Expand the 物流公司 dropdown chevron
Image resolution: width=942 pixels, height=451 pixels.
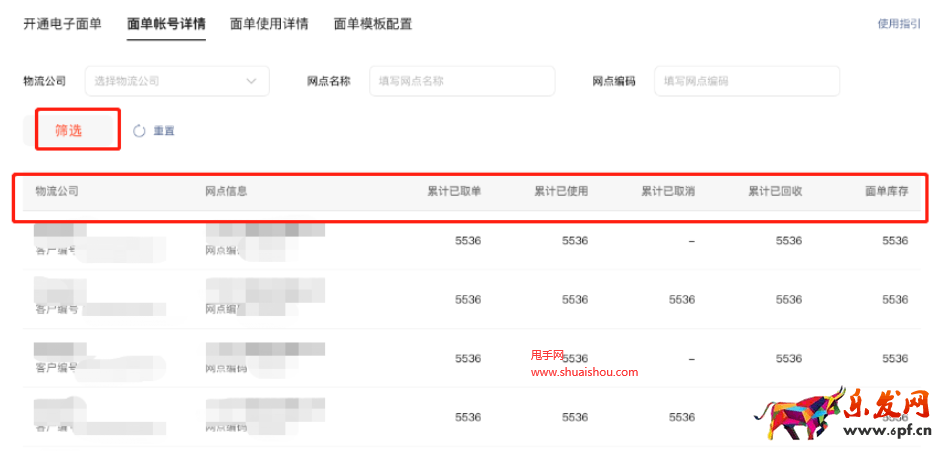251,81
